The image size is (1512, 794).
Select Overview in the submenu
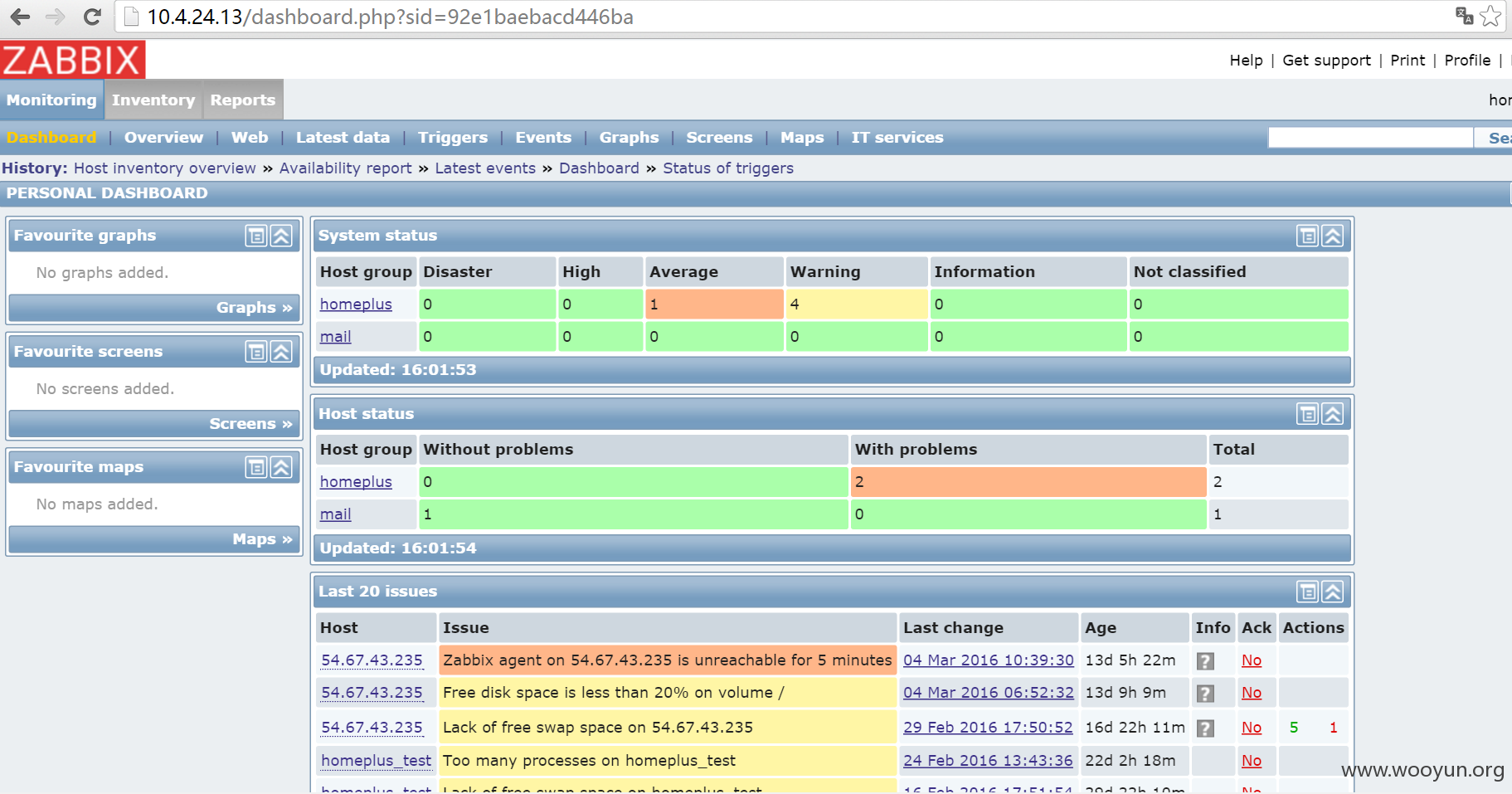click(x=163, y=138)
